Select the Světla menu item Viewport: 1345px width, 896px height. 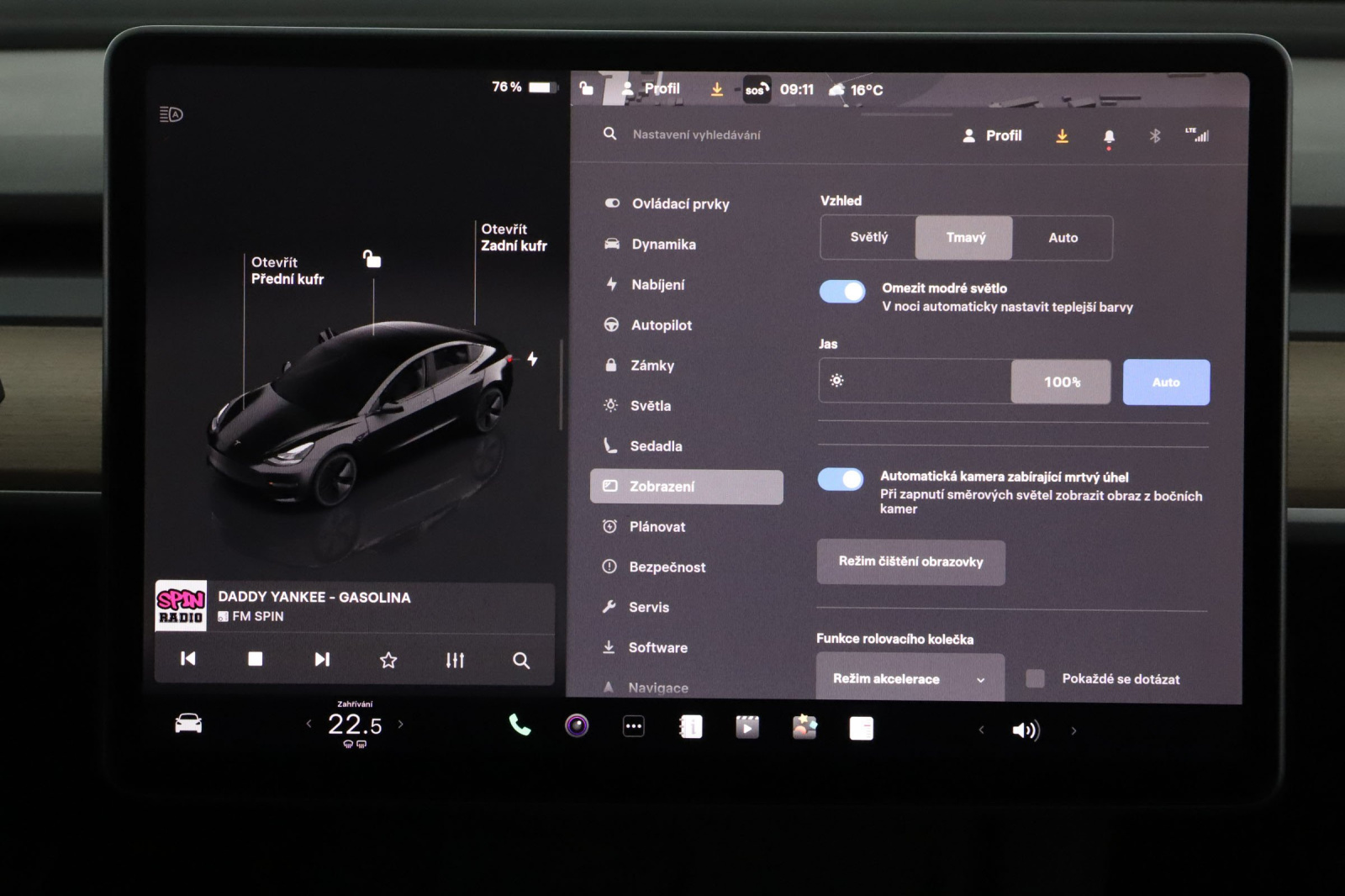[651, 406]
